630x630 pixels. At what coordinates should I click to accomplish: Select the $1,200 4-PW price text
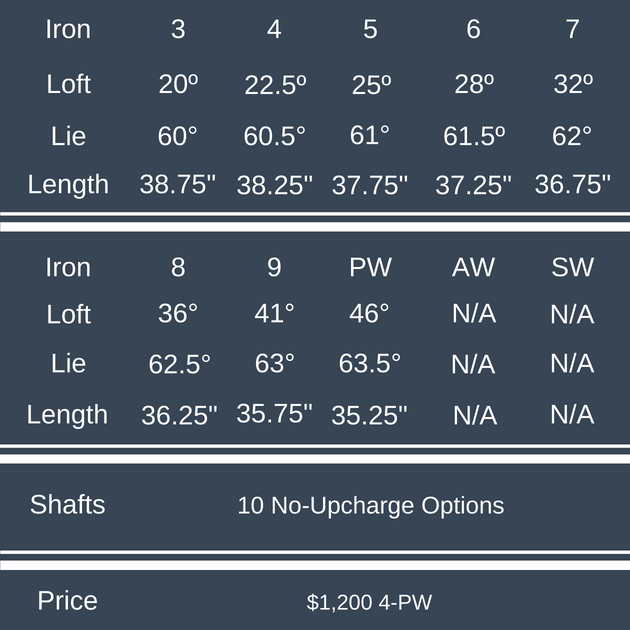click(370, 603)
